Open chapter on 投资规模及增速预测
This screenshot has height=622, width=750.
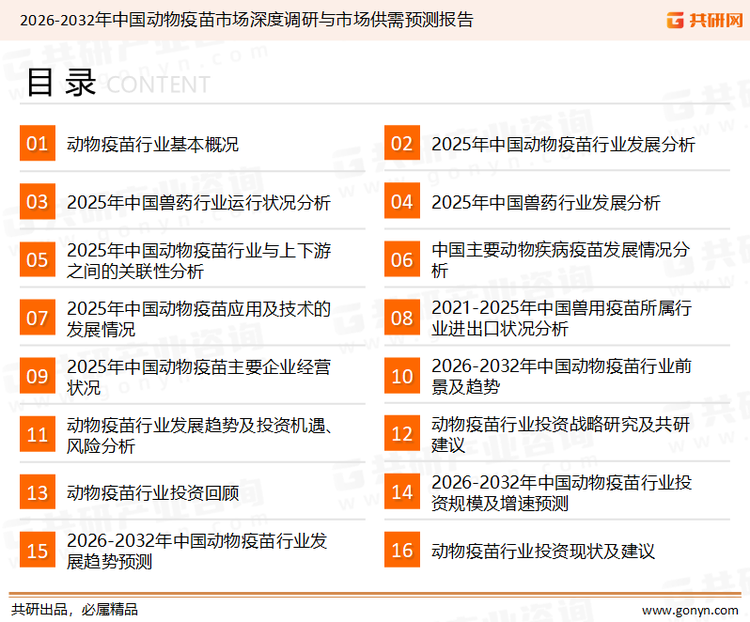point(562,493)
